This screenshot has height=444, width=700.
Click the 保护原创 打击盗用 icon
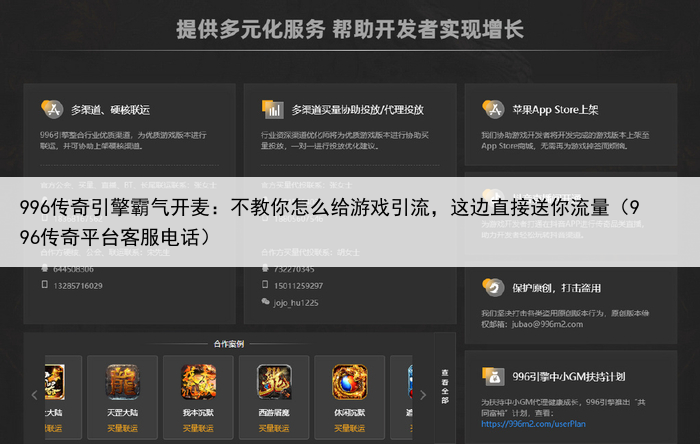(x=491, y=287)
